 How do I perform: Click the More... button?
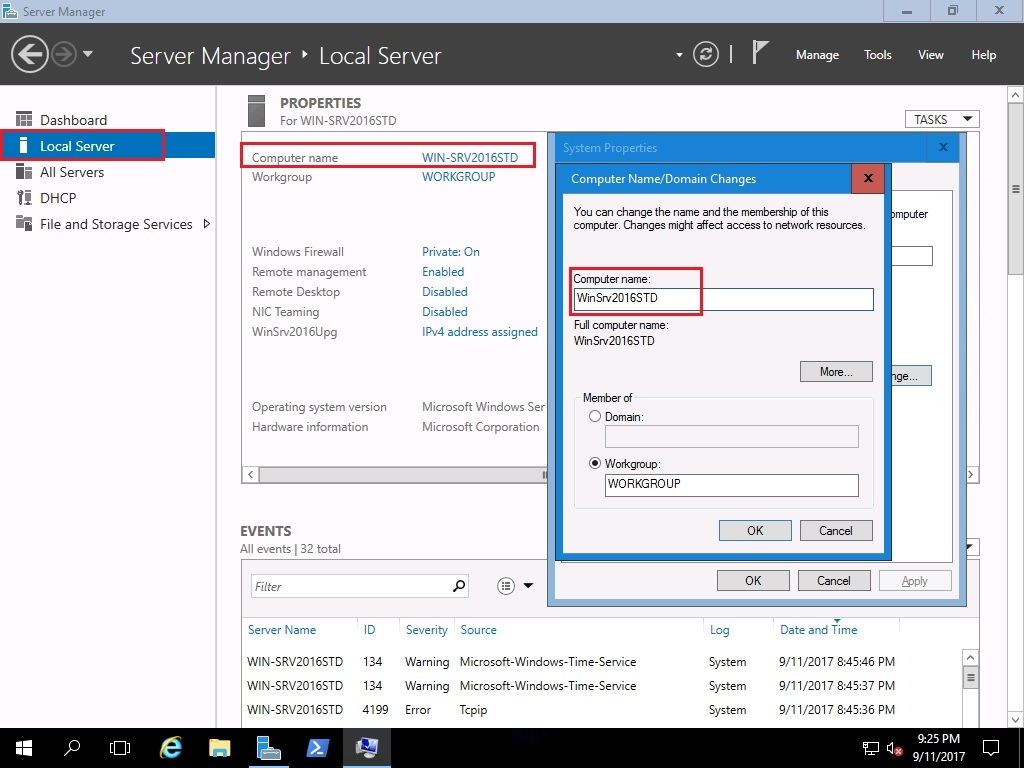836,372
